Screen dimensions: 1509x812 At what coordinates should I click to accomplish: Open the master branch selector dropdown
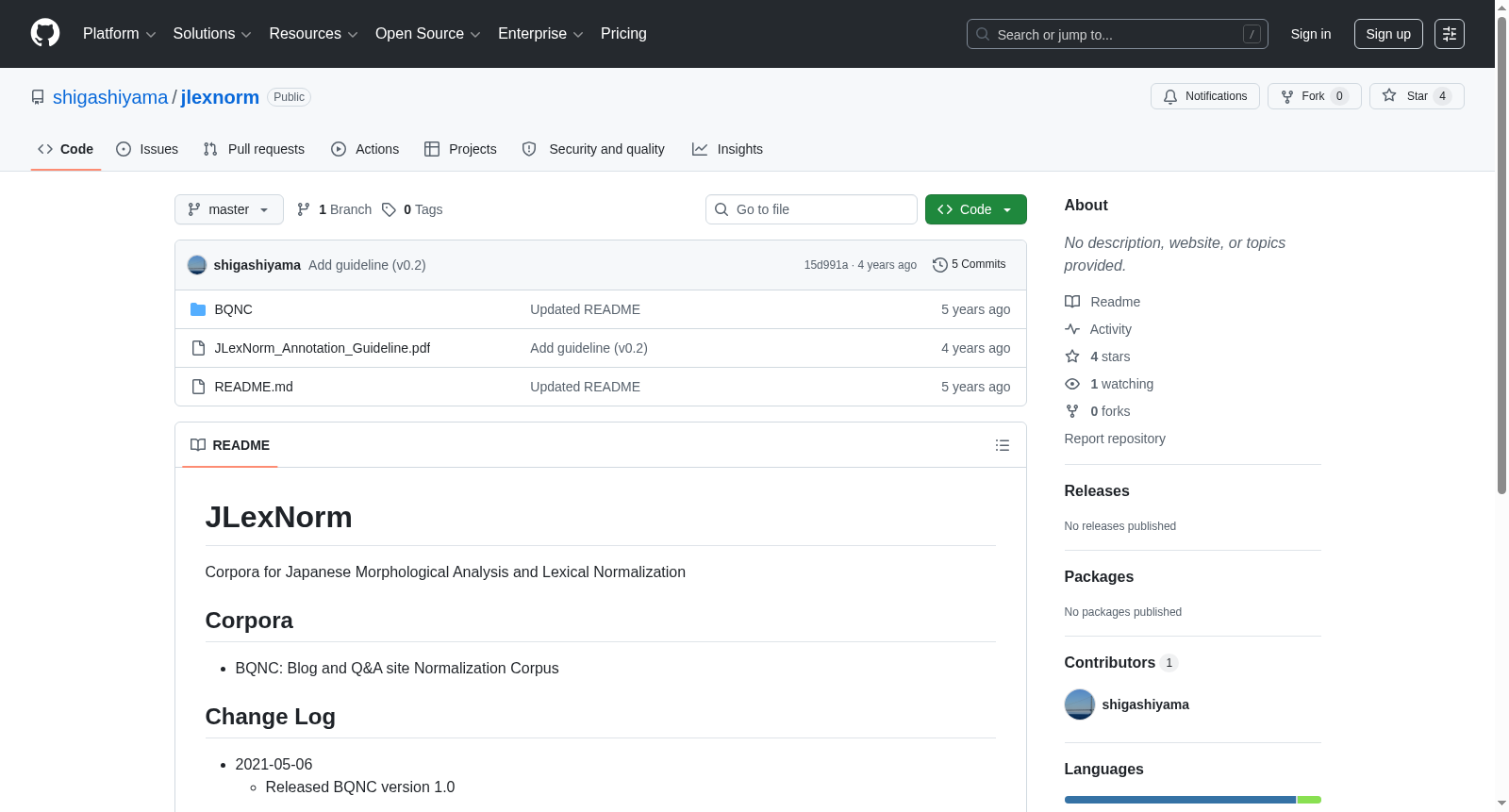pos(229,209)
